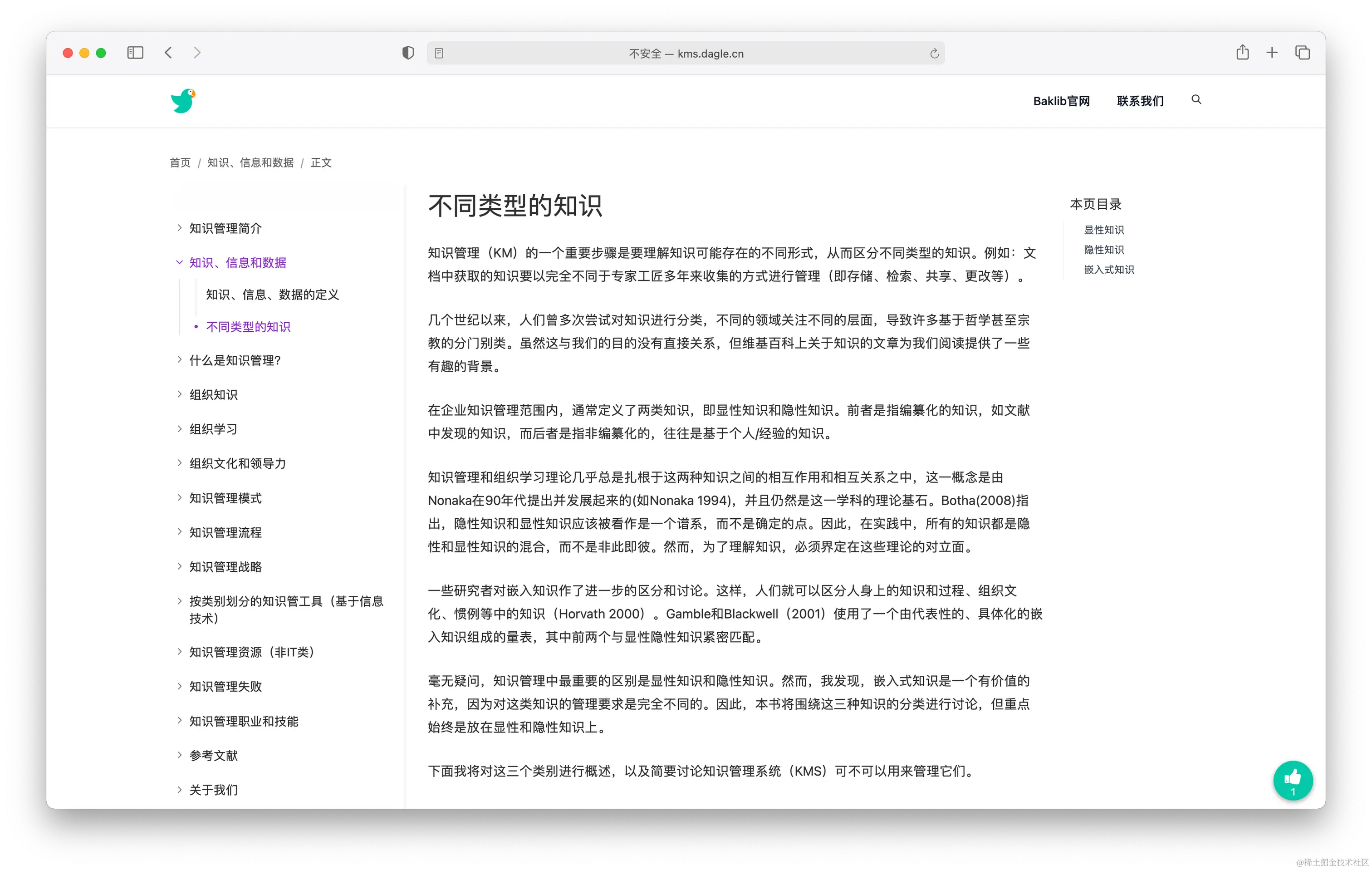Open the search magnifier icon

click(x=1196, y=100)
